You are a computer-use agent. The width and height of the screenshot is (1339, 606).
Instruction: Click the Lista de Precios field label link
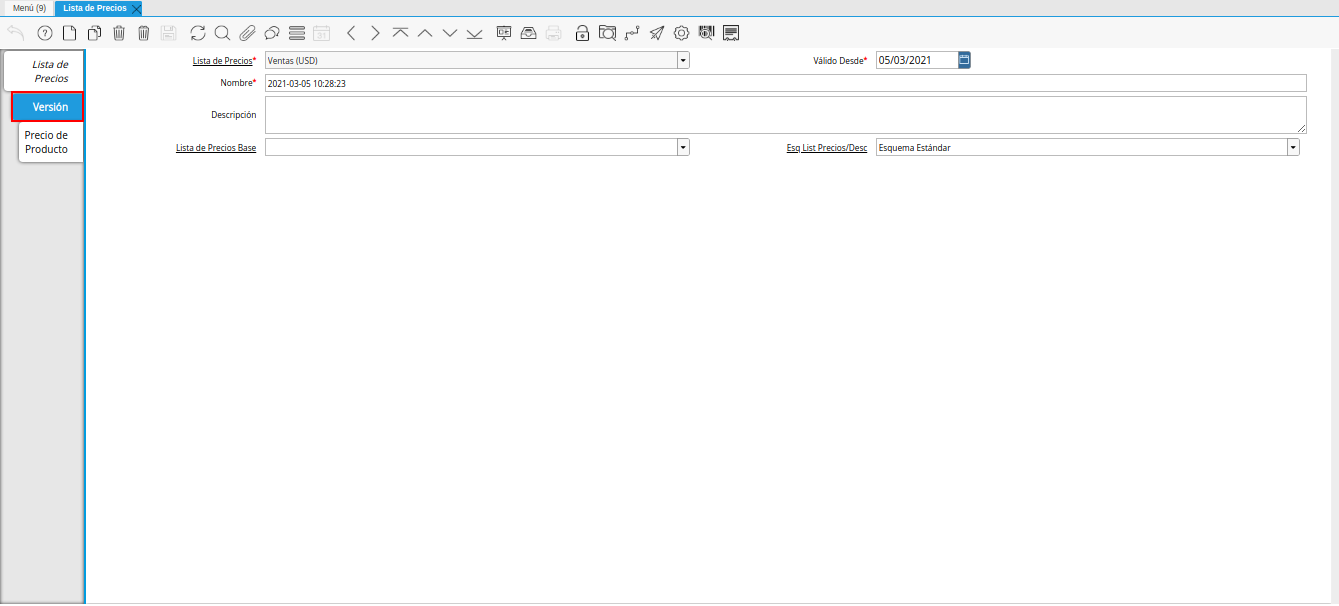click(222, 61)
